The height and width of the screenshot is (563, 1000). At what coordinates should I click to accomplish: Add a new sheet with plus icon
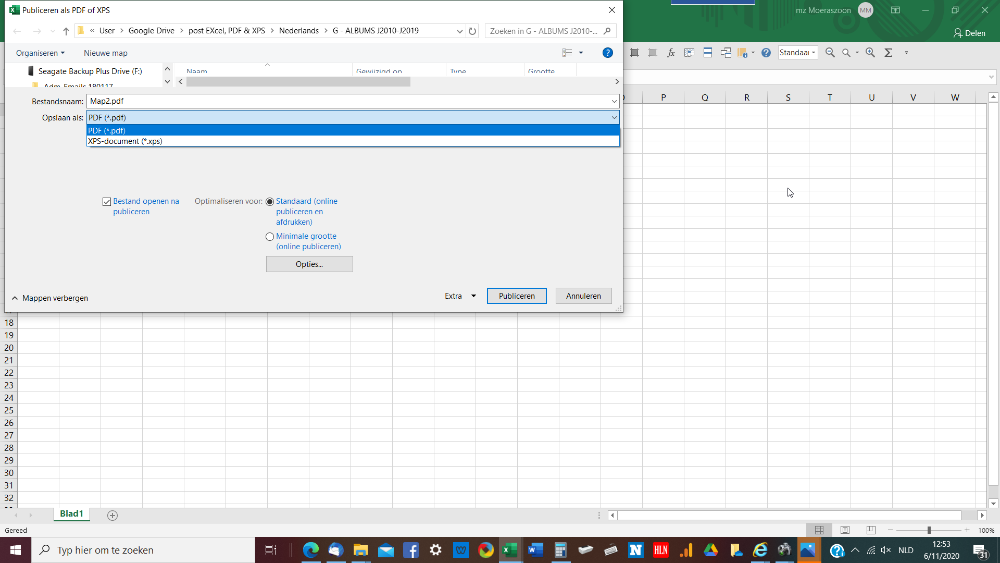click(x=112, y=515)
